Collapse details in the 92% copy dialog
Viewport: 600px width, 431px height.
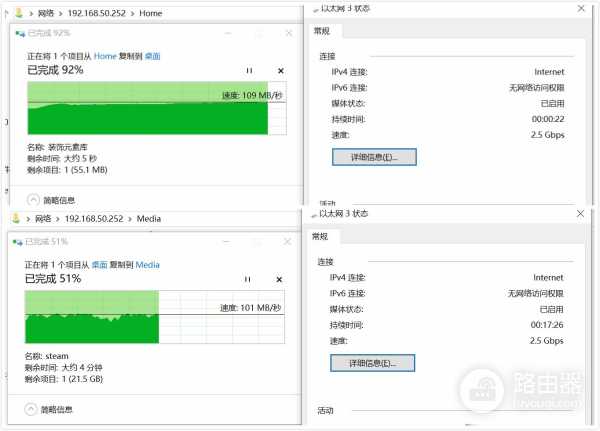[x=34, y=200]
